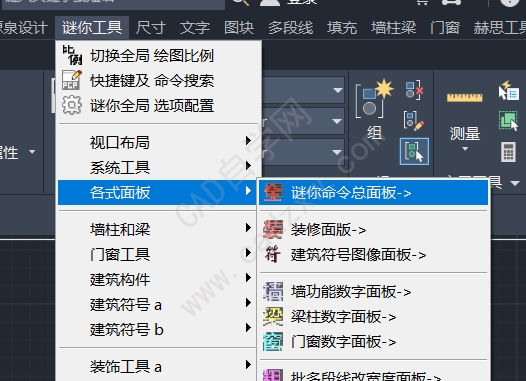Click the magenta polyline width panel icon
Image resolution: width=526 pixels, height=381 pixels.
pos(273,375)
